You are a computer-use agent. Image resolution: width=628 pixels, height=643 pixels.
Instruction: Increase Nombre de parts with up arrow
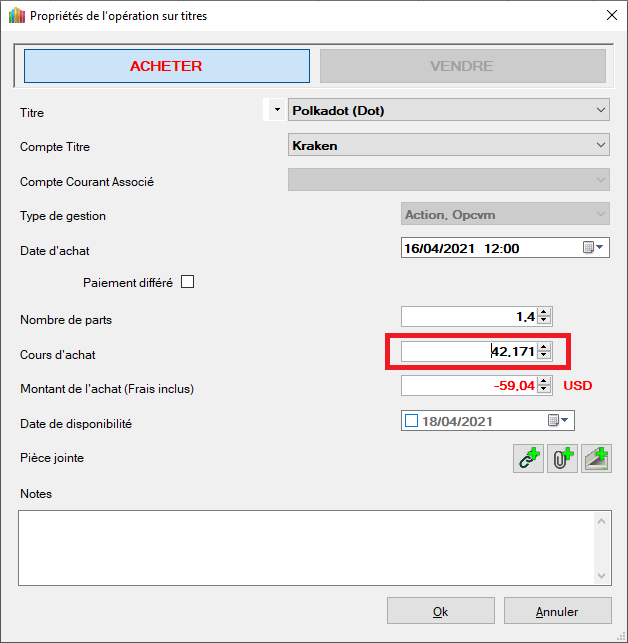pos(544,312)
